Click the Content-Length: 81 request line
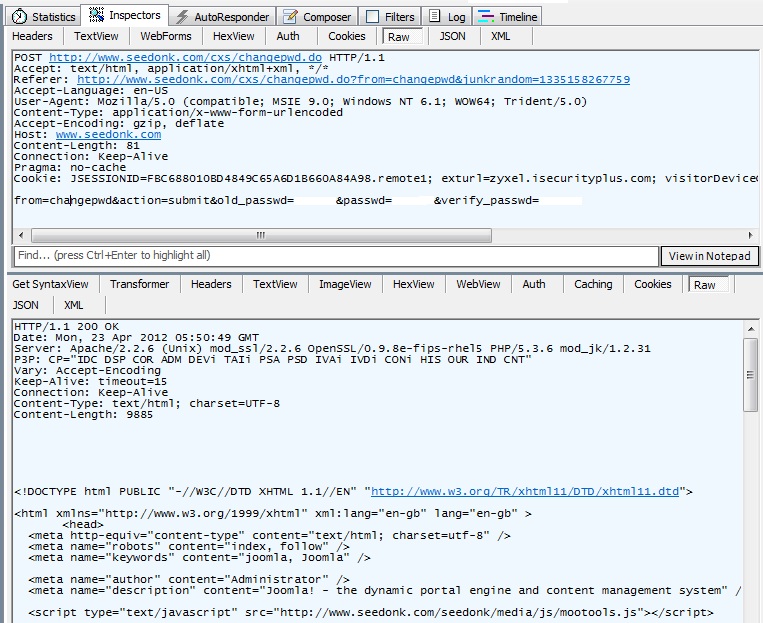The height and width of the screenshot is (623, 763). (x=77, y=146)
